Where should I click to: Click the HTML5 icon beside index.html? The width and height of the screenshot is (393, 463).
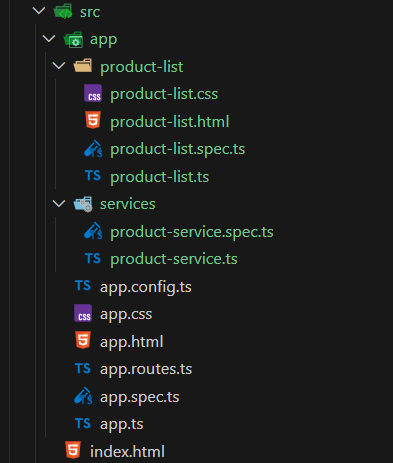[x=73, y=450]
